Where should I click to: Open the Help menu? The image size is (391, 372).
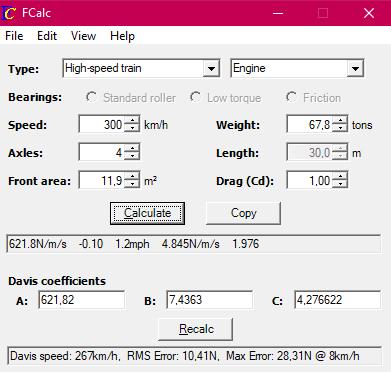(122, 36)
